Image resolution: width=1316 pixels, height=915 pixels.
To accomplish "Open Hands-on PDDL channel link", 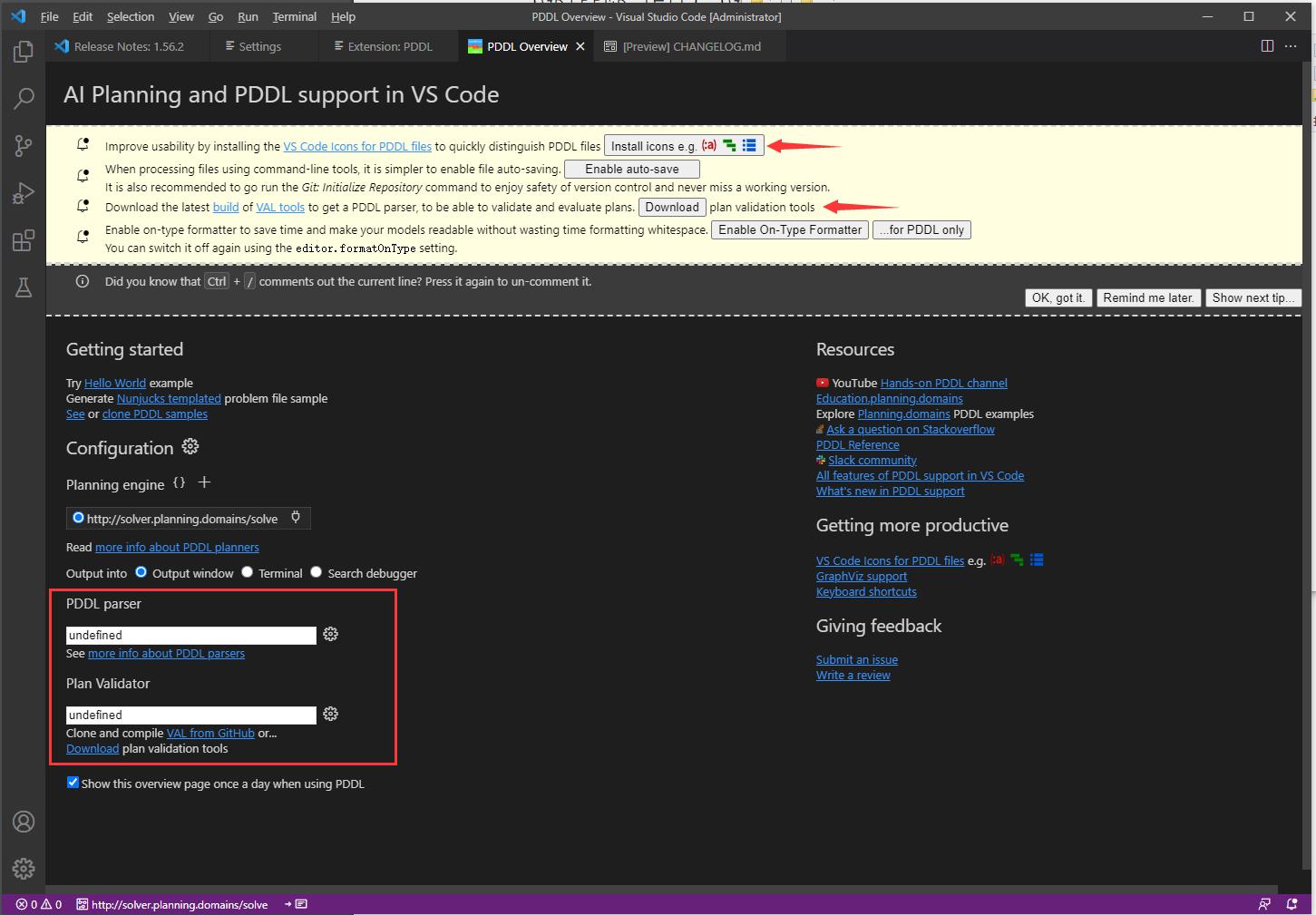I will pyautogui.click(x=944, y=383).
